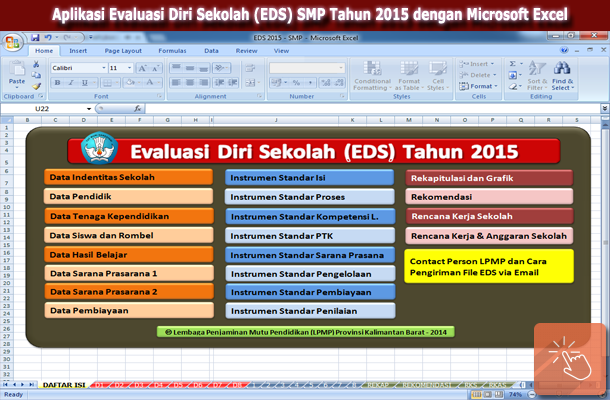Screen dimensions: 610x400
Task: Open Data Pembiayaan button
Action: (129, 311)
